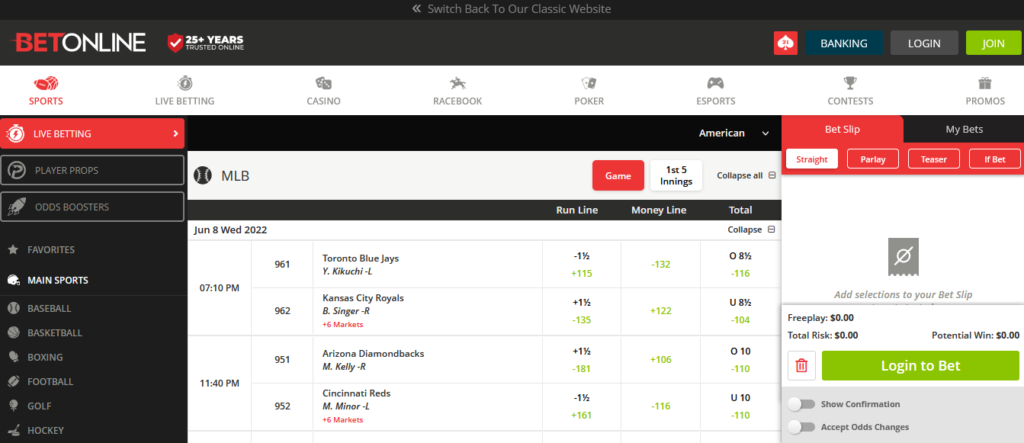The width and height of the screenshot is (1024, 443).
Task: Click the Player Props P icon
Action: click(16, 171)
